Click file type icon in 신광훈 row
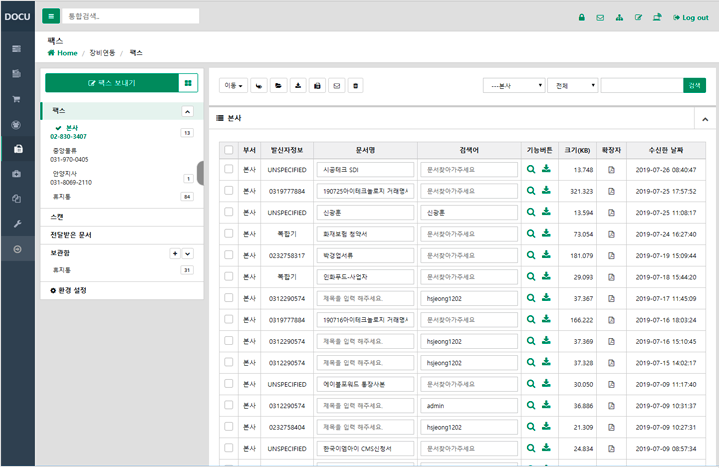 pyautogui.click(x=611, y=213)
